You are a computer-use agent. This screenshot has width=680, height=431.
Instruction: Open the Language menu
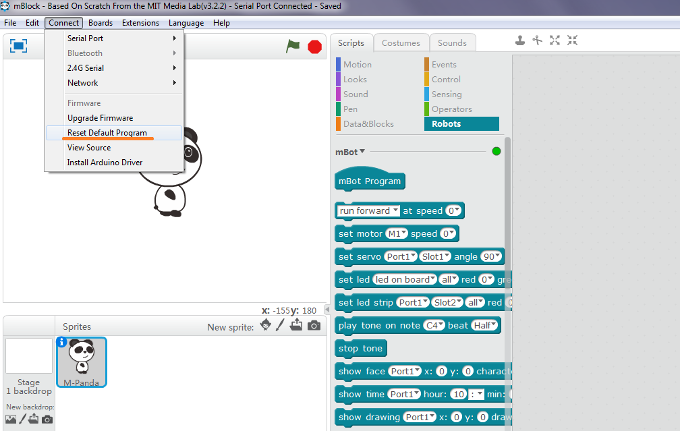tap(186, 23)
